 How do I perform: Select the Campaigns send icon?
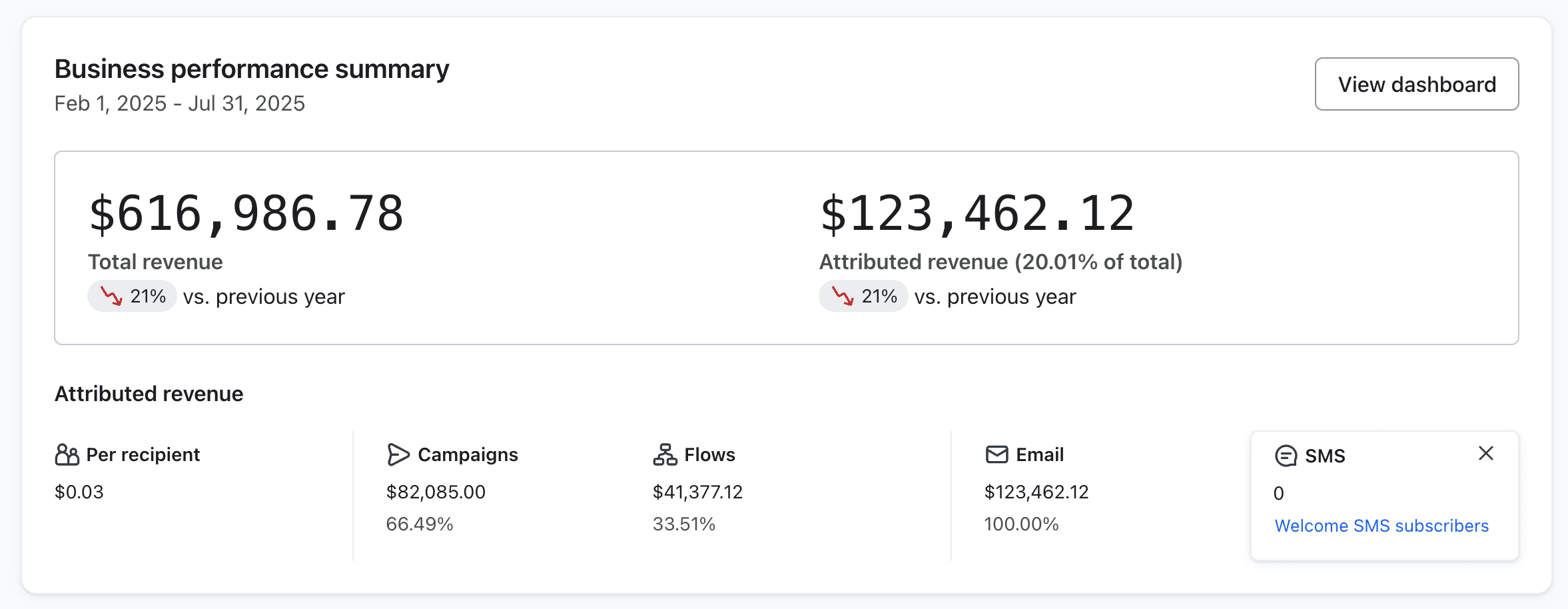(x=398, y=454)
